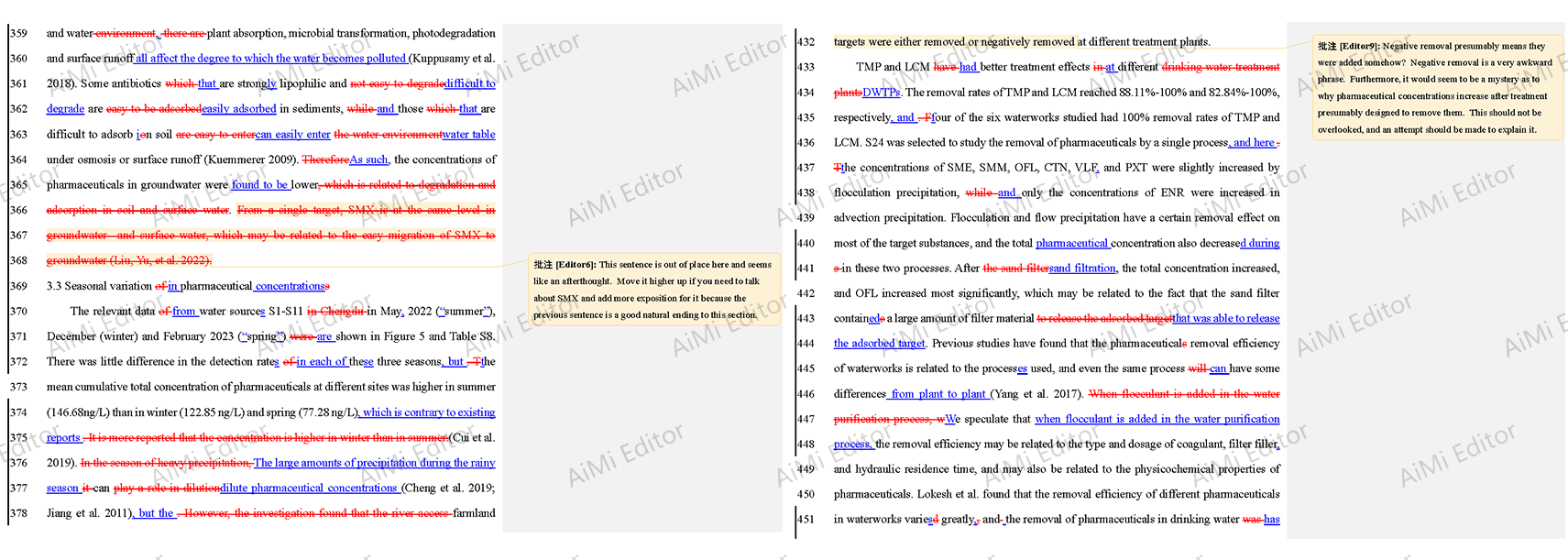Screen dimensions: 1568x560
Task: Select line number 451
Action: pos(806,520)
